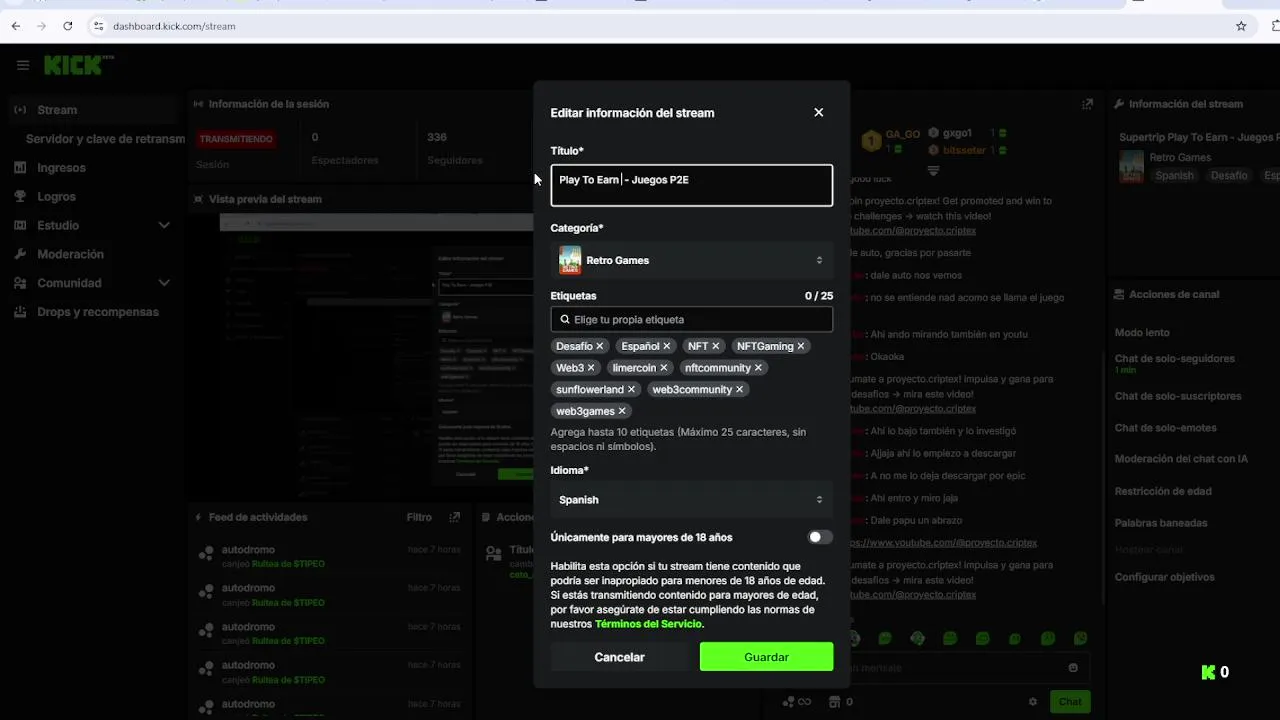Open Moderación in the sidebar
Viewport: 1280px width, 720px height.
(x=70, y=254)
